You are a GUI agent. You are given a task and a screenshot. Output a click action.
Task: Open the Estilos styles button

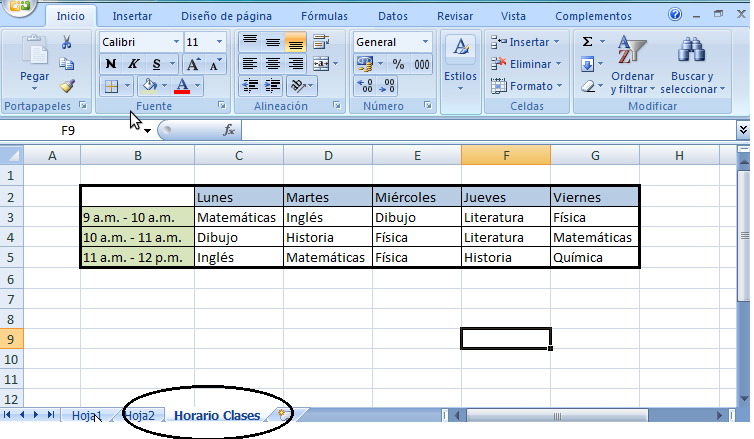(x=460, y=62)
